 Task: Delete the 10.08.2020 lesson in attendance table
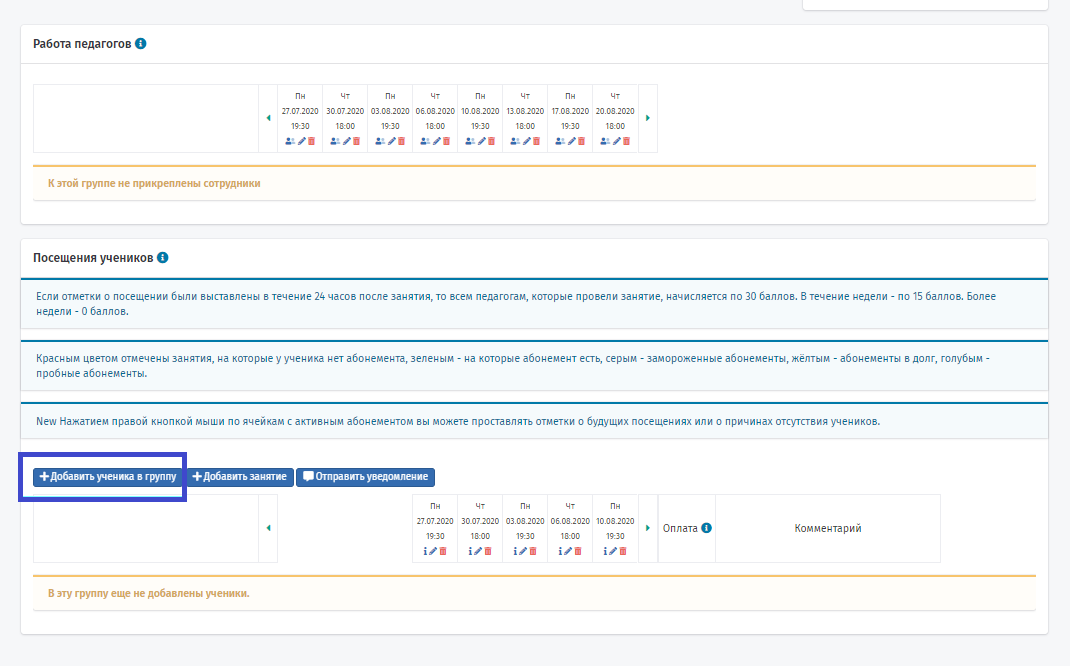coord(623,551)
